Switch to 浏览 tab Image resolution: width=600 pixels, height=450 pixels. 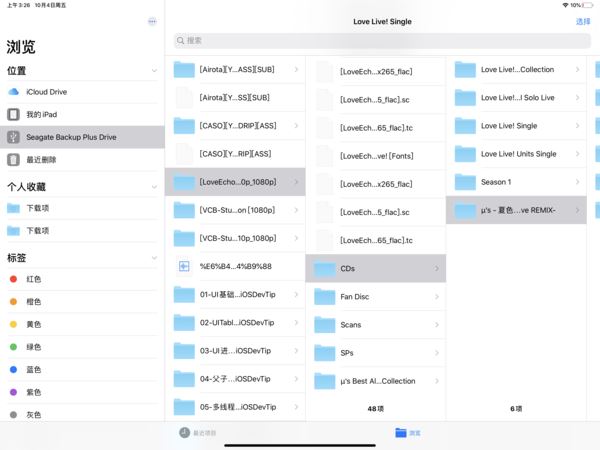pyautogui.click(x=408, y=433)
